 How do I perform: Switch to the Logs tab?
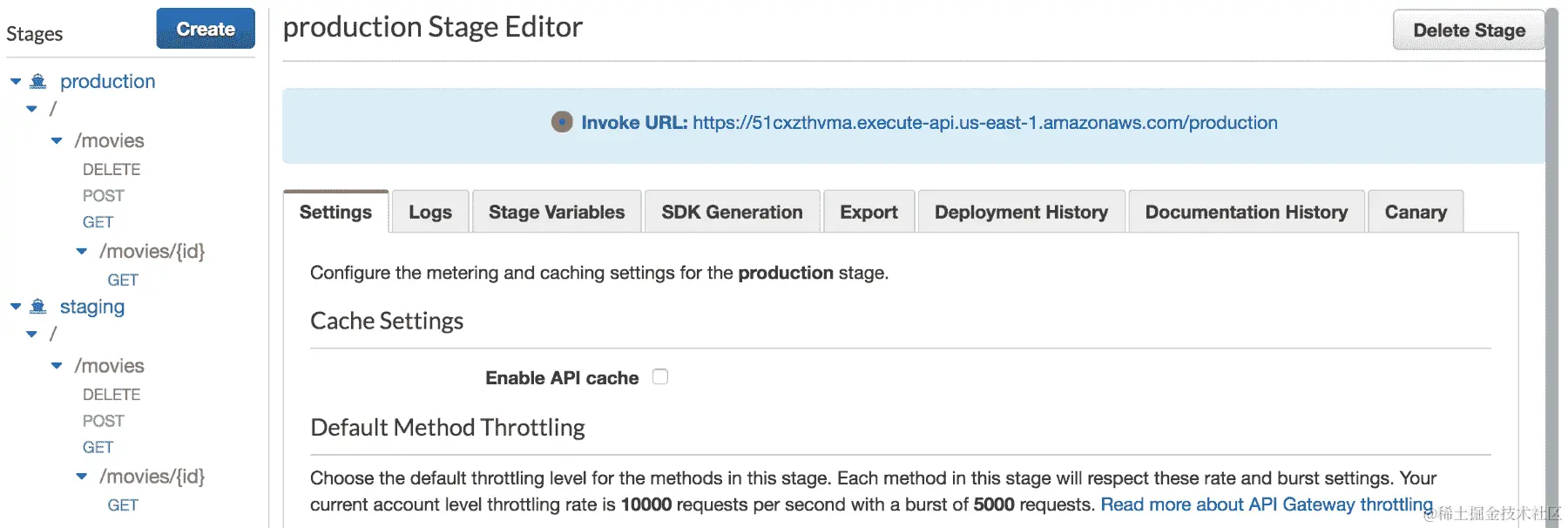tap(430, 212)
